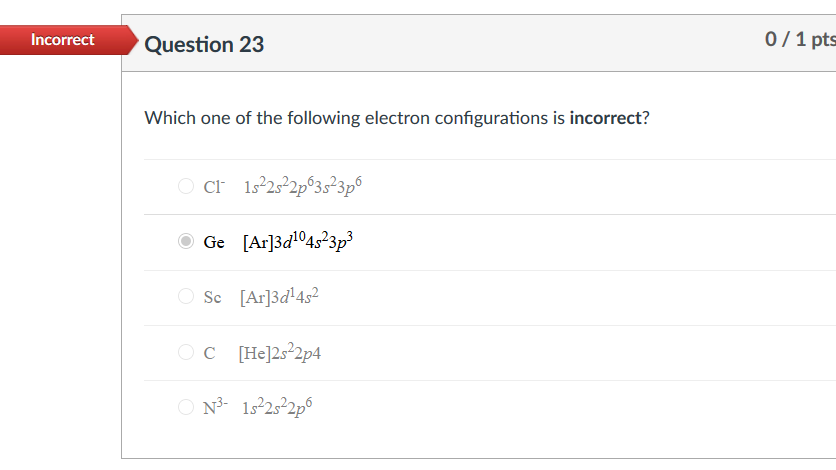
Task: Click the N³⁻ ion symbol label
Action: coord(216,407)
